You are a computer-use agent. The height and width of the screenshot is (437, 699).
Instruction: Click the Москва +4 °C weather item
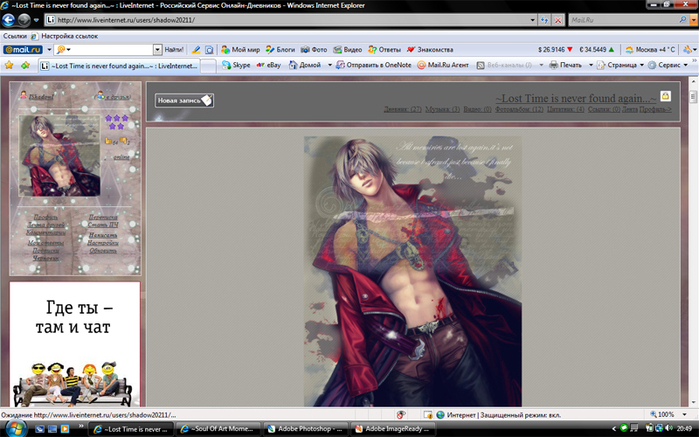(x=650, y=49)
